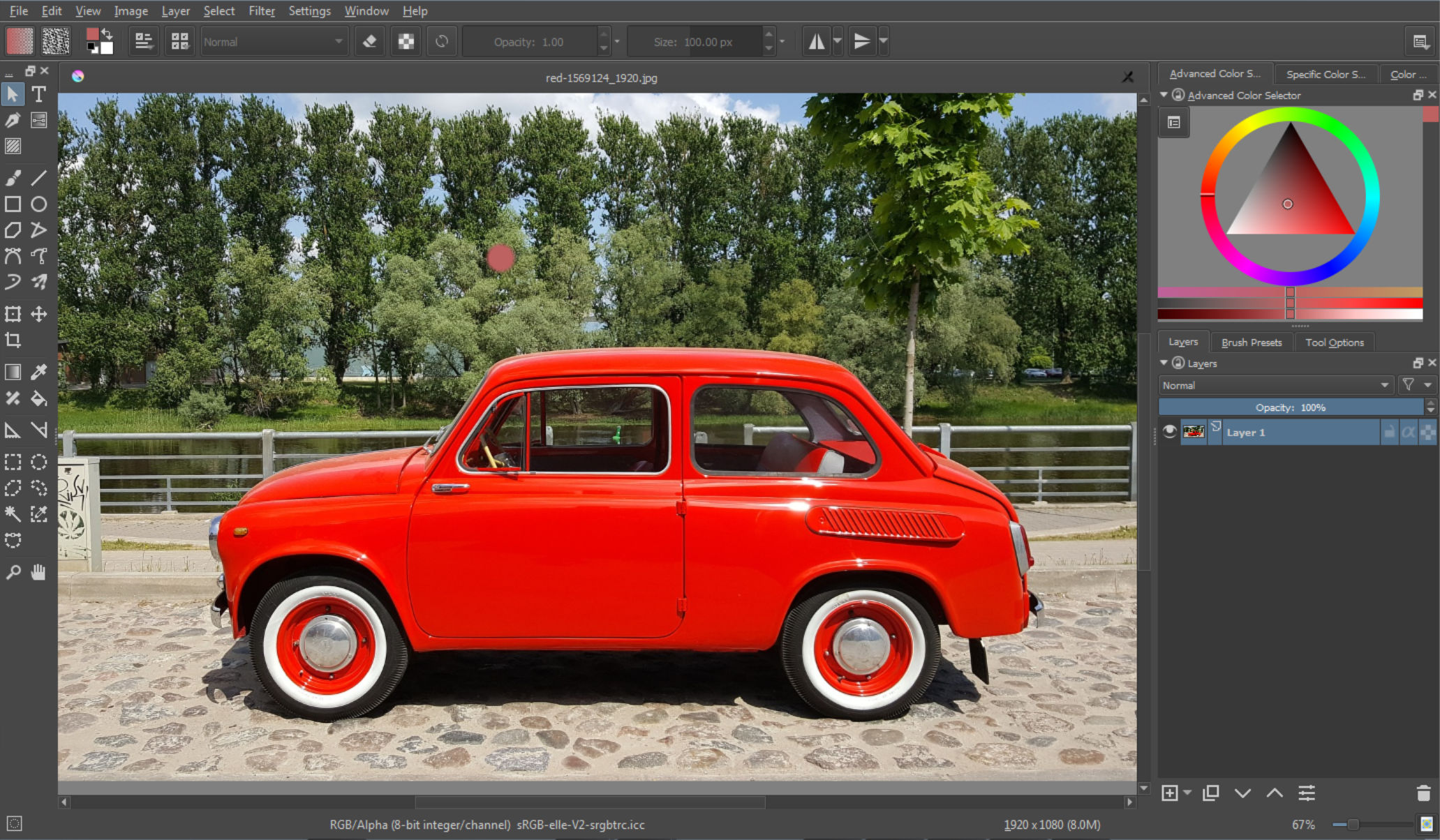
Task: Switch to Specific Color Selector tab
Action: 1326,74
